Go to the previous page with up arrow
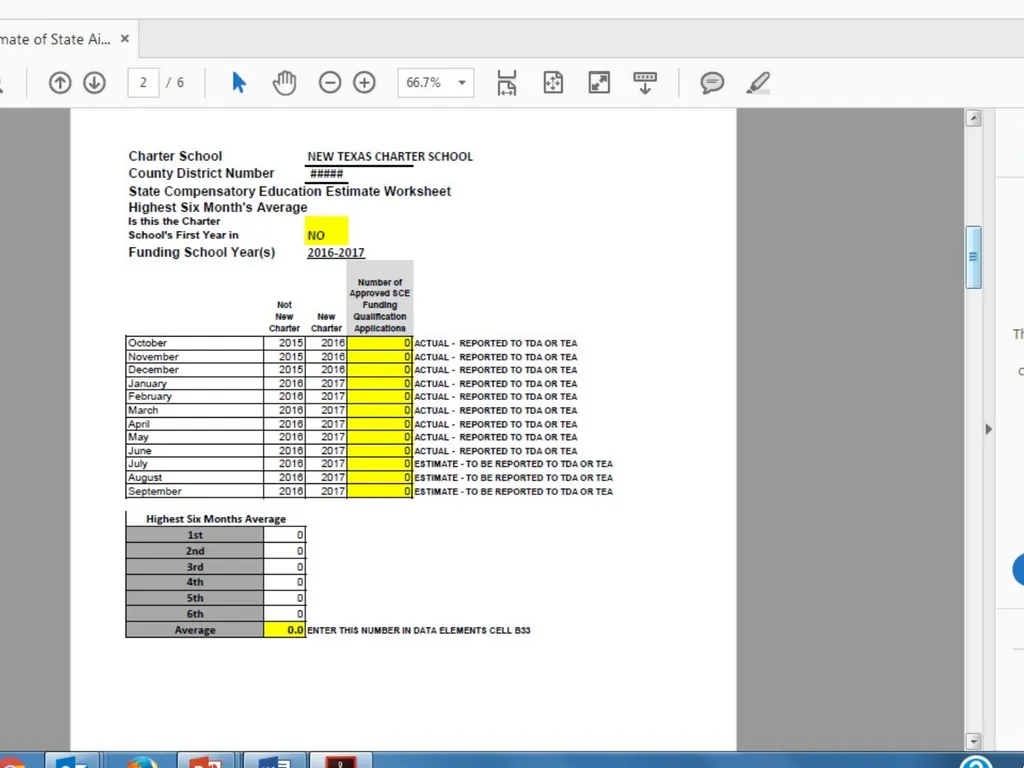This screenshot has width=1024, height=768. 60,83
